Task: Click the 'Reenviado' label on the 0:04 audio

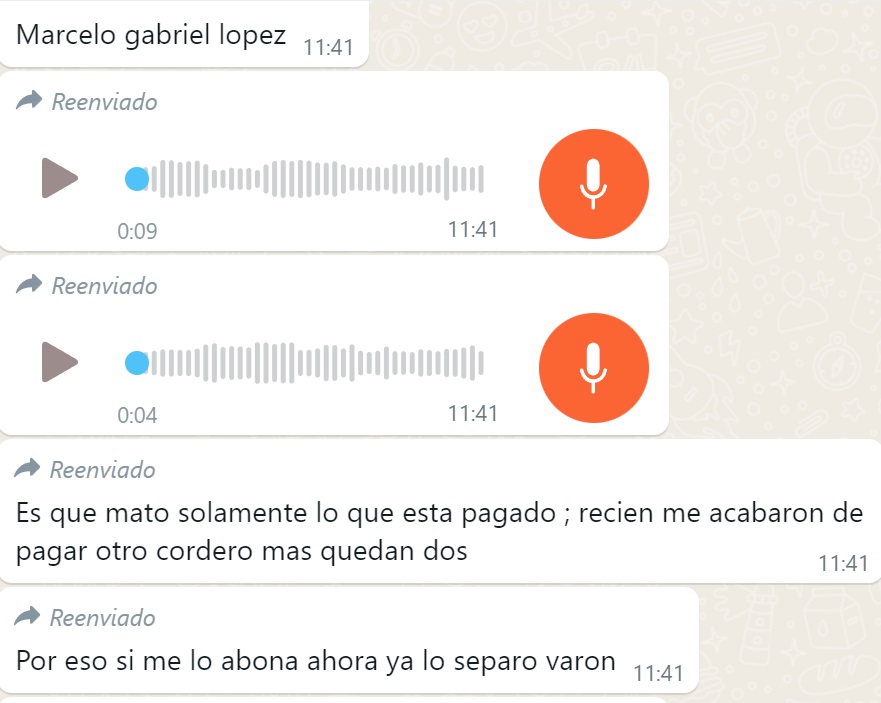Action: [x=105, y=286]
